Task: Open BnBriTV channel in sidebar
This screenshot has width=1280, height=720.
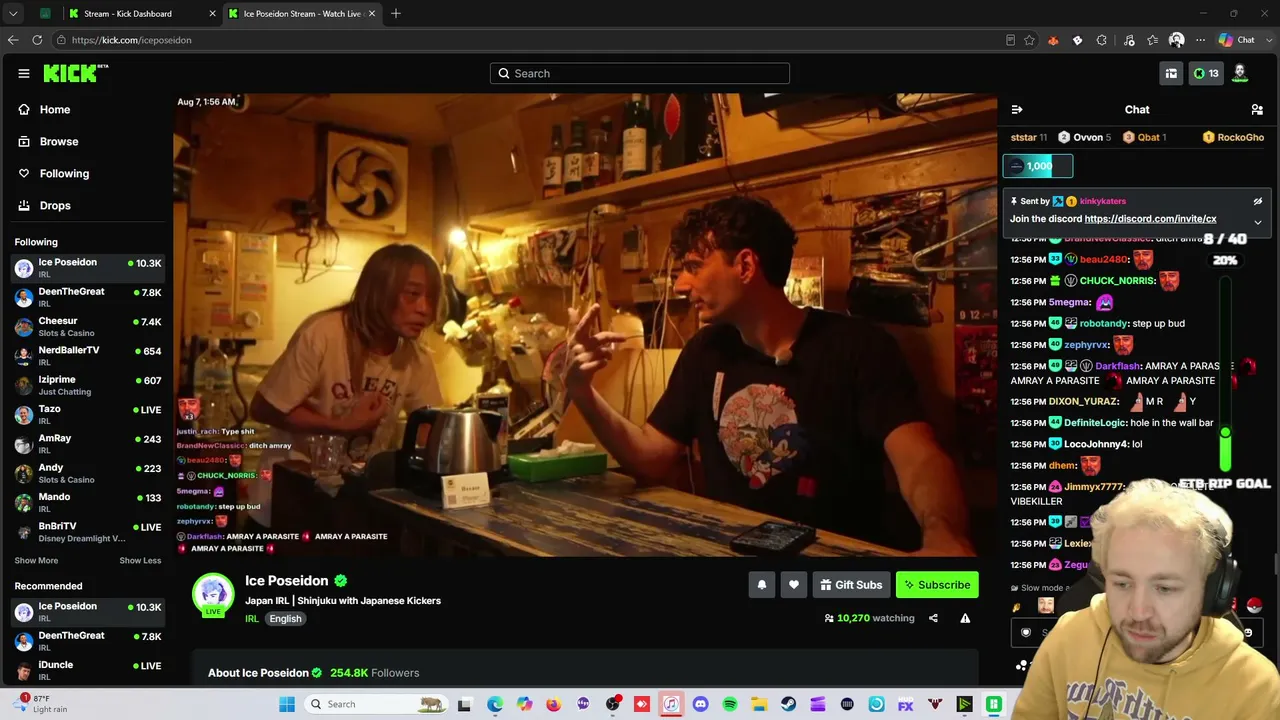Action: pyautogui.click(x=88, y=531)
